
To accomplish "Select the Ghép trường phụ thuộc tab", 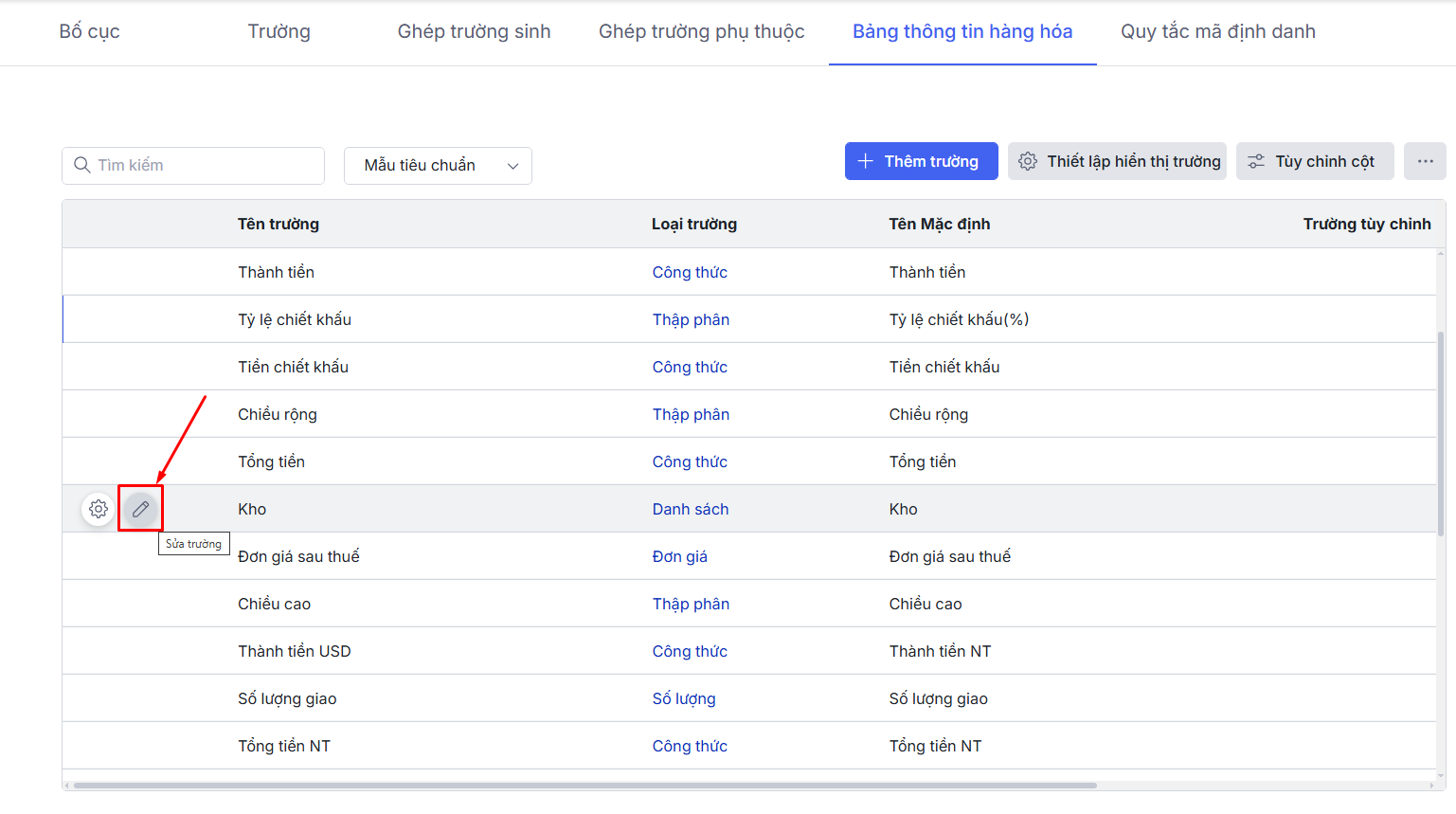I will 701,31.
